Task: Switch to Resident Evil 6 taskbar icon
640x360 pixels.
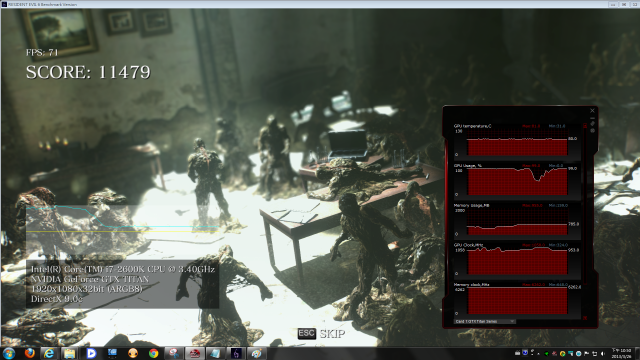Action: 236,353
